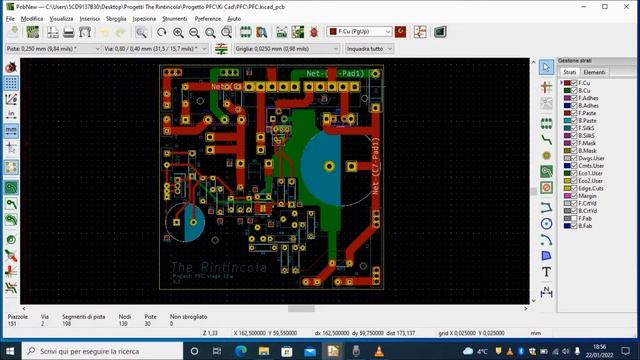This screenshot has height=360, width=640.
Task: Toggle the F.SilkS layer visibility checkbox
Action: tap(574, 128)
